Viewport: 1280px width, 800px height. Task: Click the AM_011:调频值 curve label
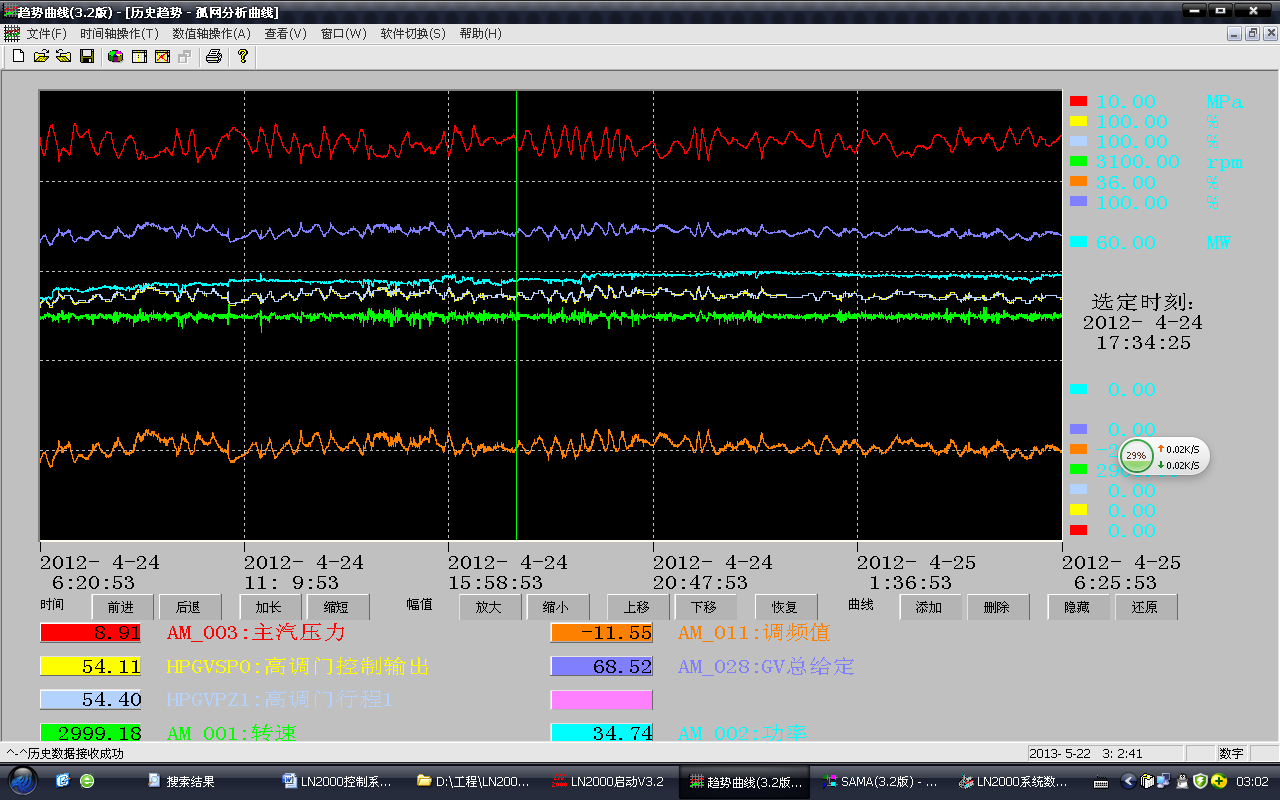(754, 632)
